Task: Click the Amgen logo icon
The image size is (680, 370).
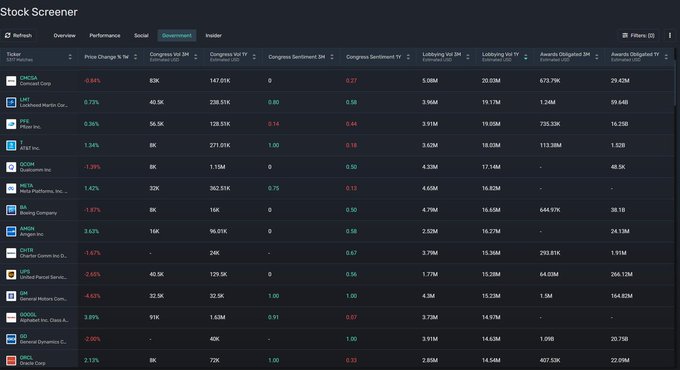Action: [11, 231]
